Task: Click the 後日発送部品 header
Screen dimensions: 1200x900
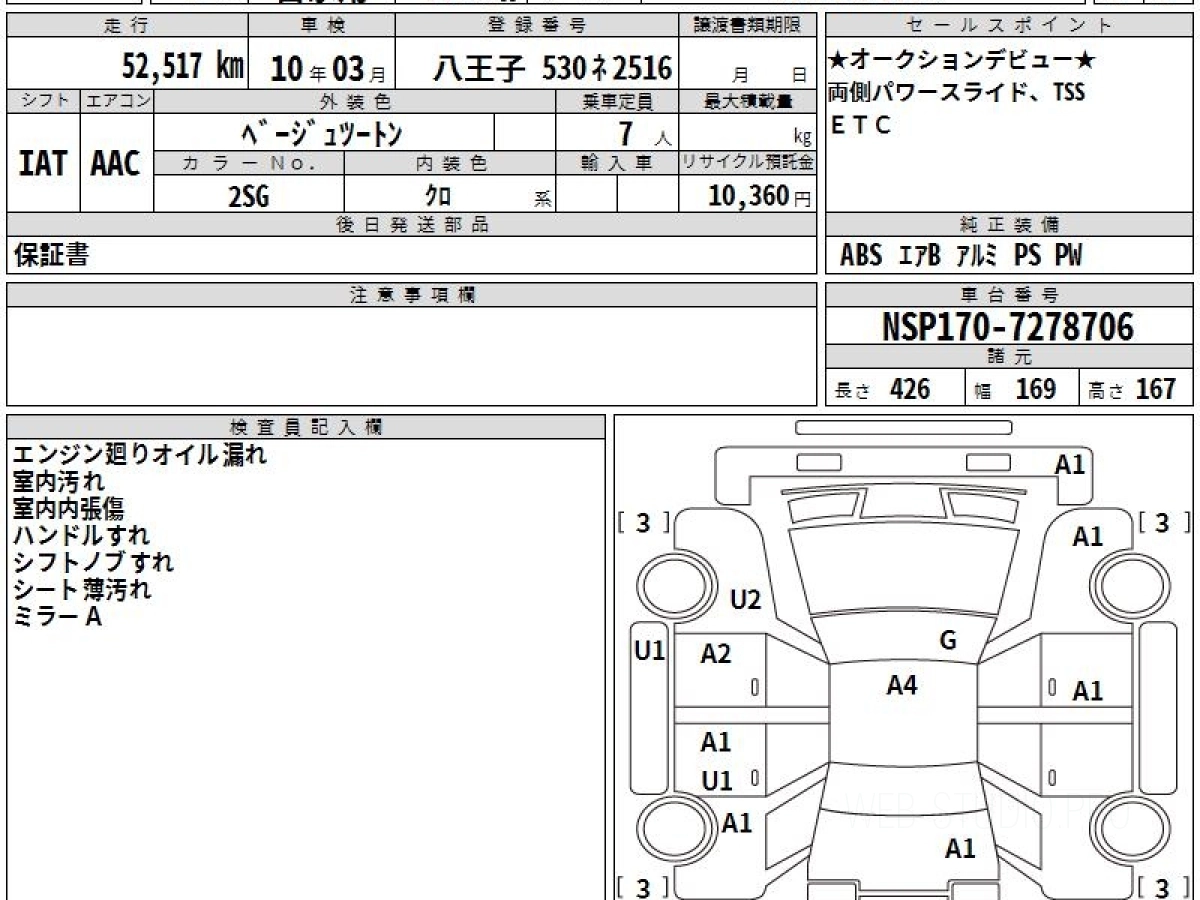Action: pos(412,225)
